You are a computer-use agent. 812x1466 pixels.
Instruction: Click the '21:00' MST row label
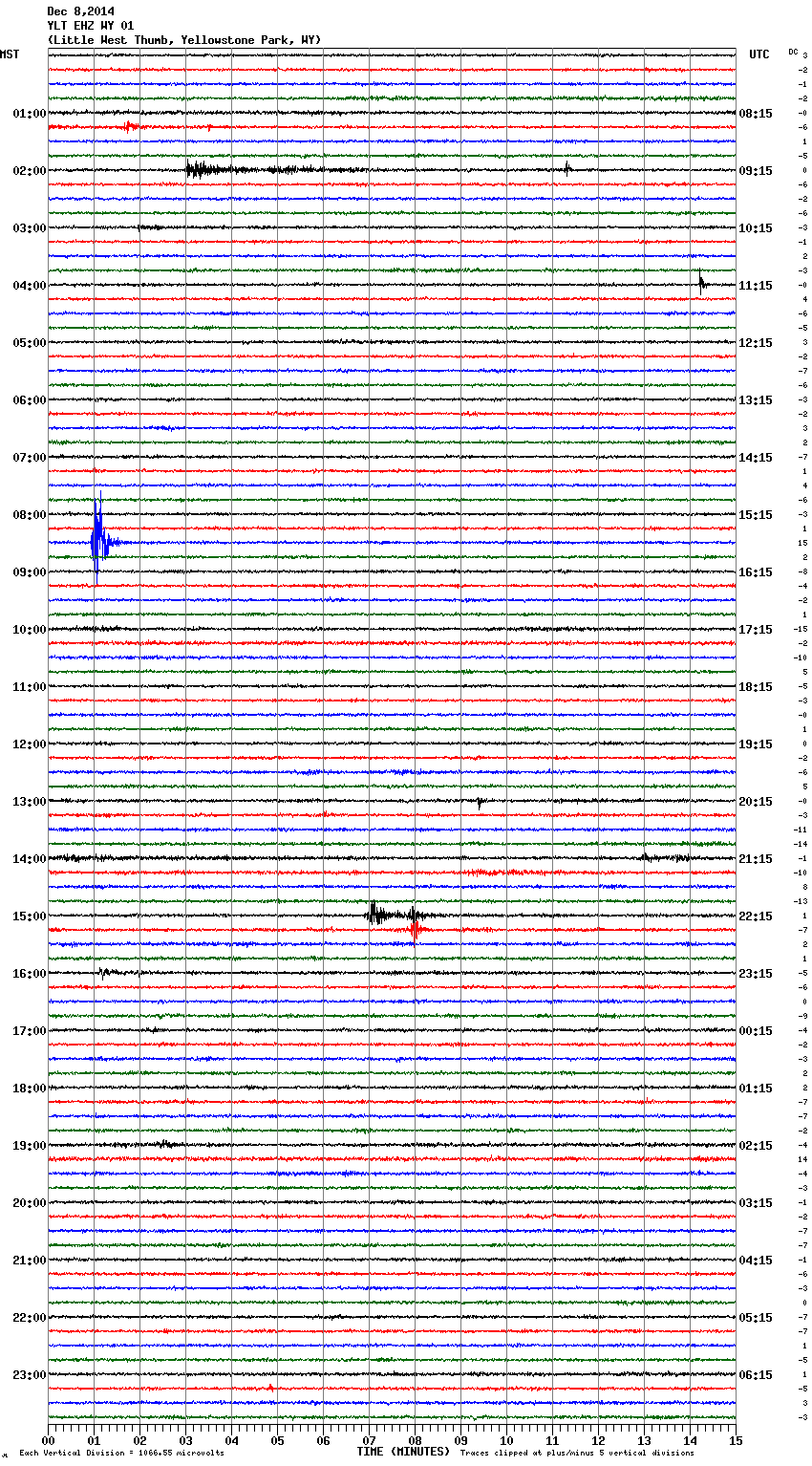click(29, 1261)
